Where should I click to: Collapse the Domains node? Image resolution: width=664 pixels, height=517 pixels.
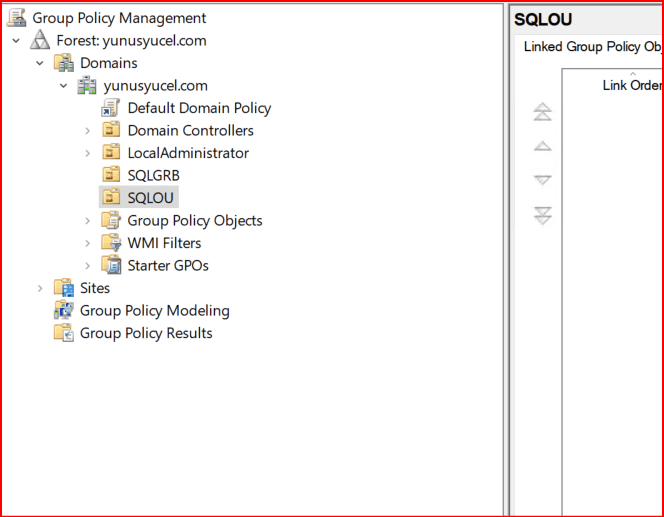40,63
